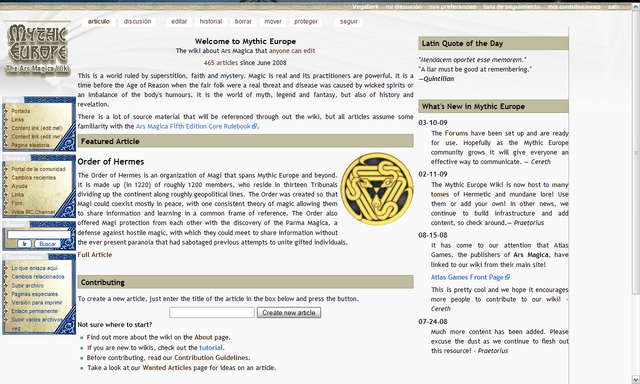Go to Portada in sidebar
The width and height of the screenshot is (640, 384).
pos(20,111)
